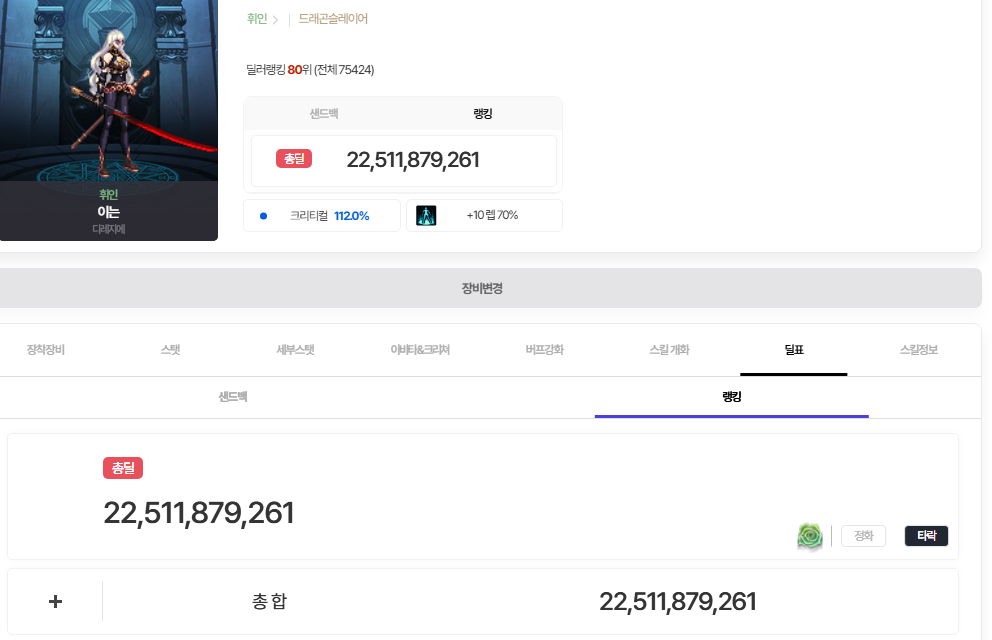Select the 타락 toggle option
Image resolution: width=992 pixels, height=640 pixels.
click(x=926, y=536)
